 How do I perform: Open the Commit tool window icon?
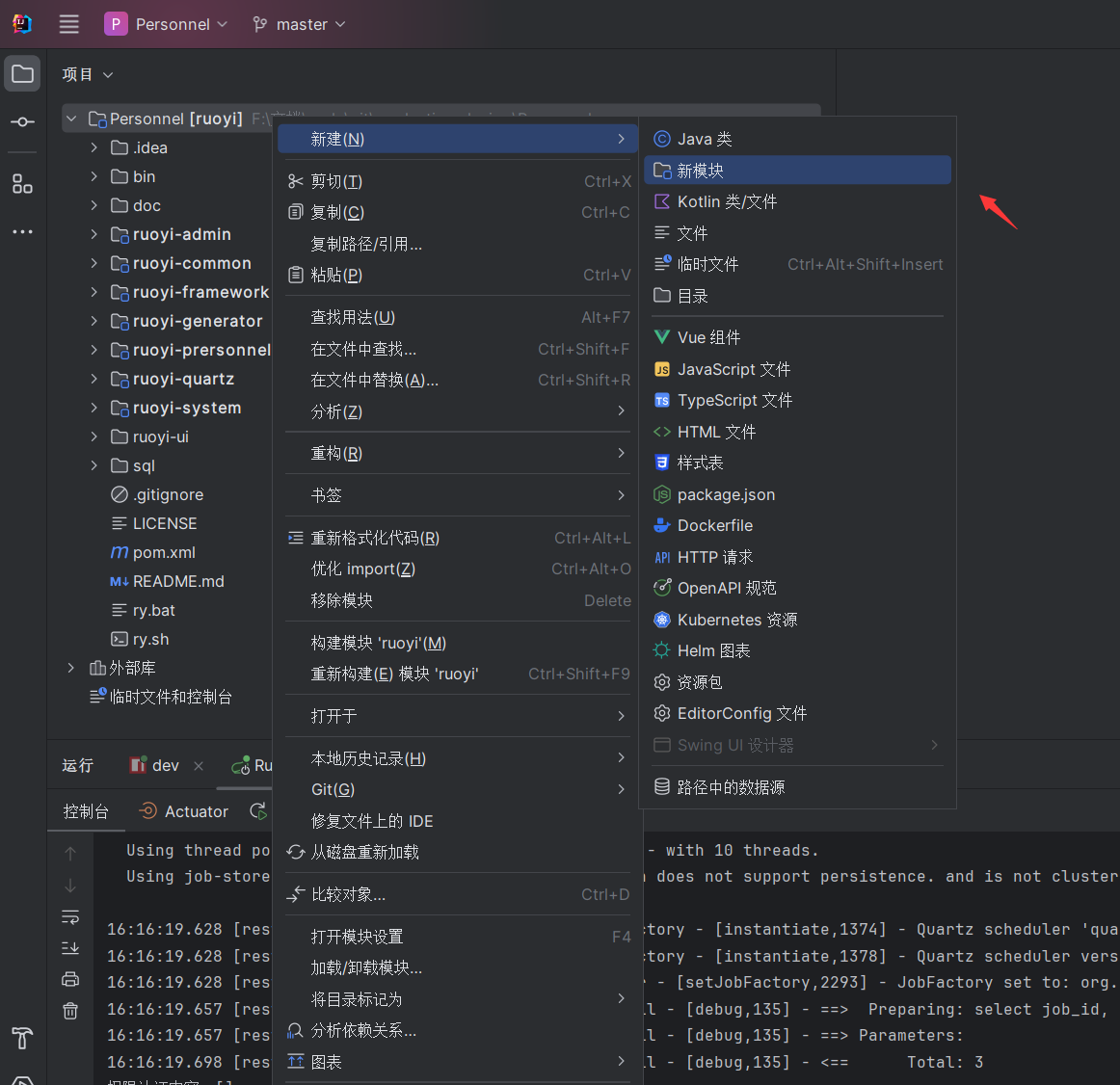(22, 122)
